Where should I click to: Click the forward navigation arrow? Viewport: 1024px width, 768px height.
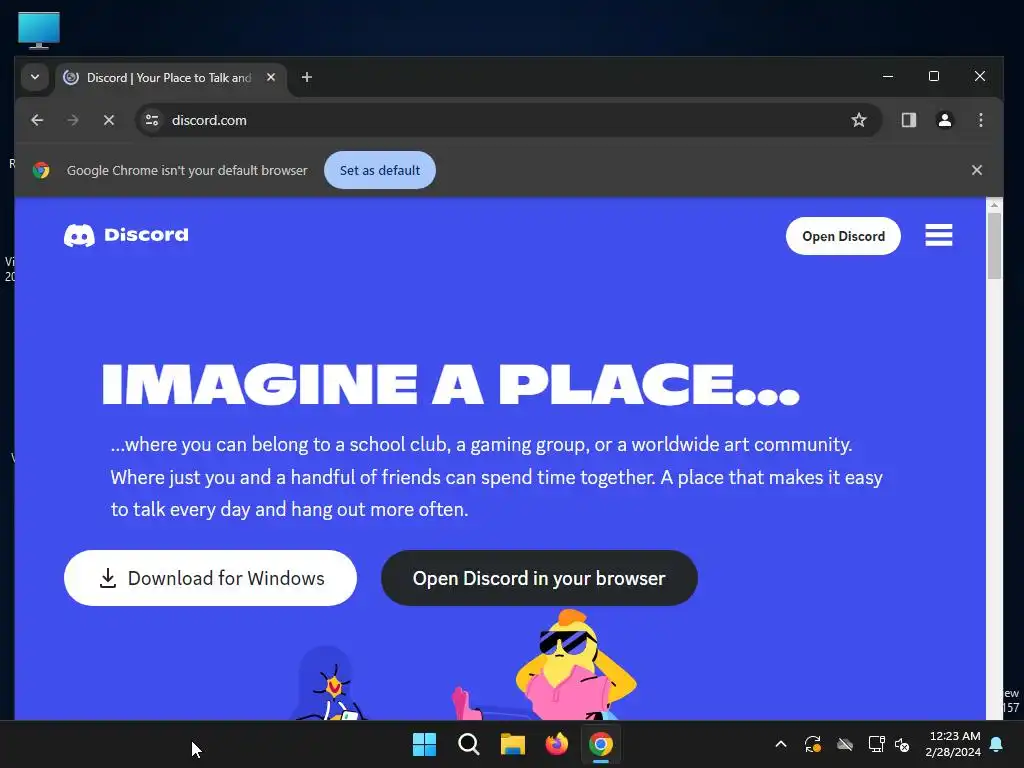pos(72,120)
